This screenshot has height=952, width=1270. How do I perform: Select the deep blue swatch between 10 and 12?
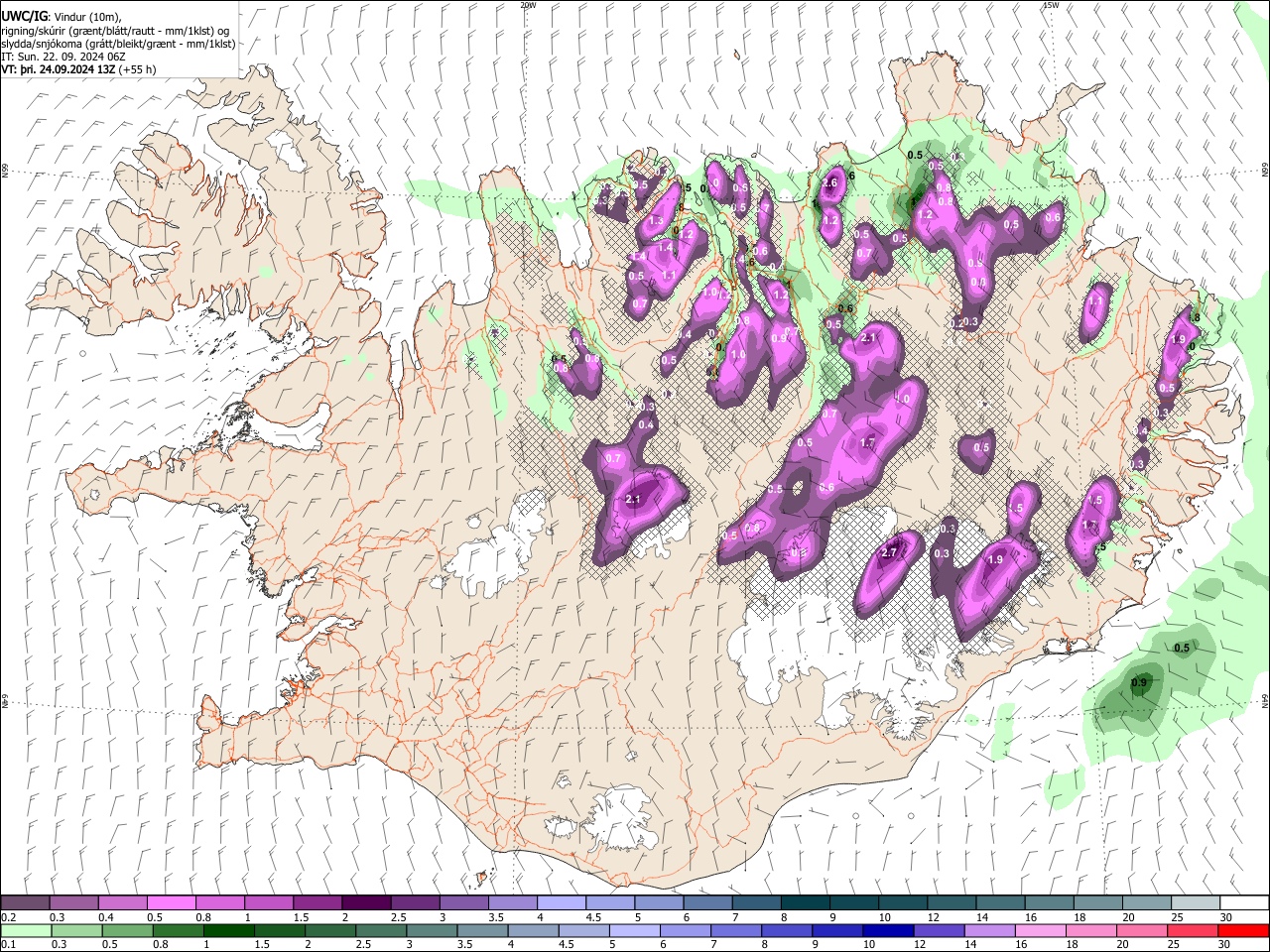(x=887, y=930)
